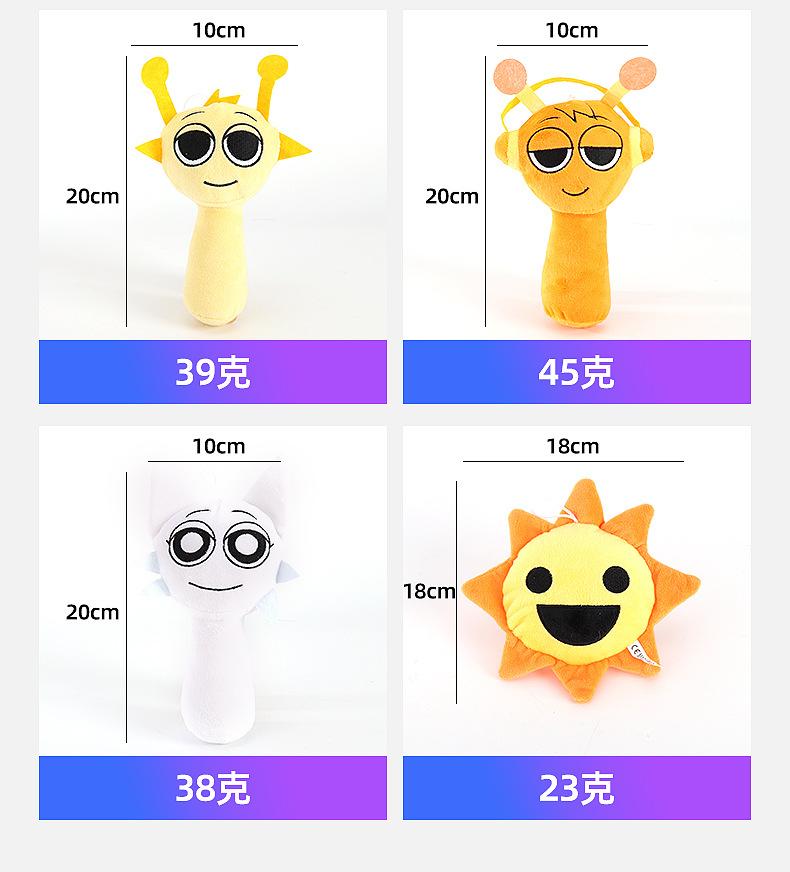This screenshot has width=790, height=872.
Task: Click the 10cm label above white plush
Action: 218,446
